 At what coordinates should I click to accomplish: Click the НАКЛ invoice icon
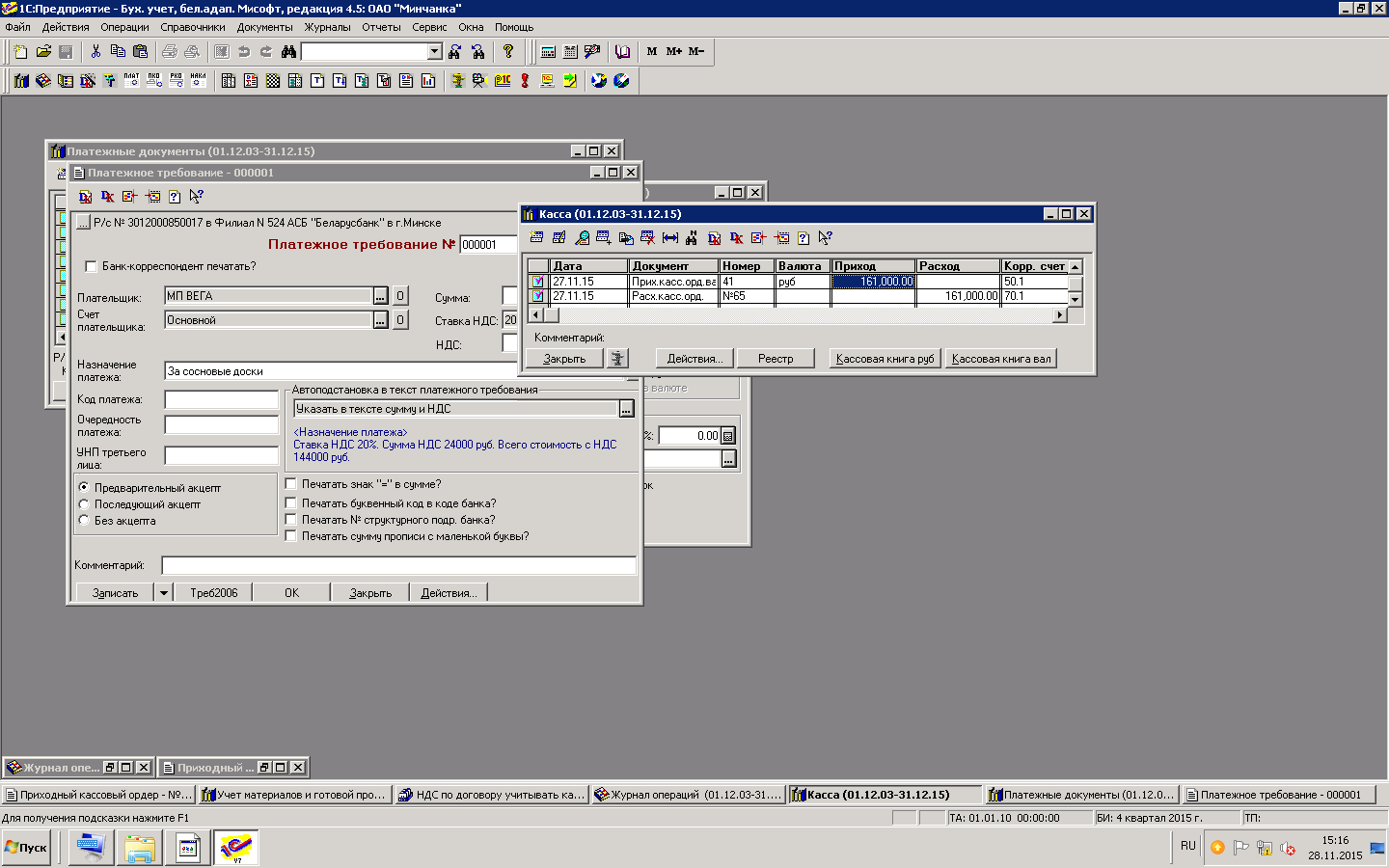coord(199,80)
